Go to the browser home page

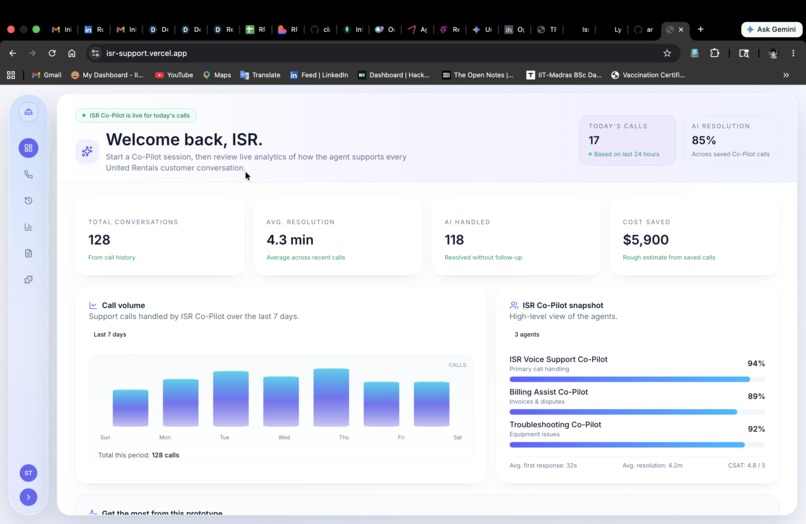click(71, 53)
